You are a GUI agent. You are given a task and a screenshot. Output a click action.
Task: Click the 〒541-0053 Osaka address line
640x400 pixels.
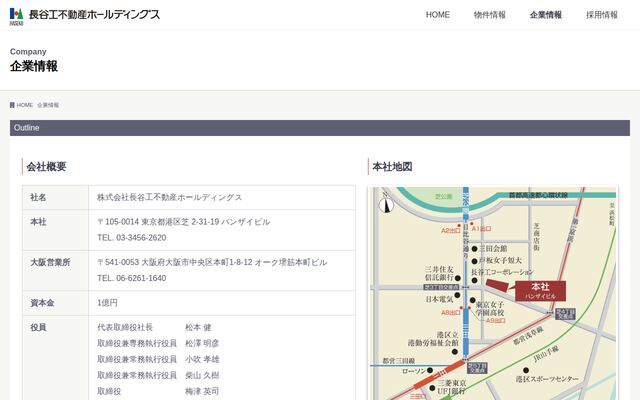coord(212,262)
